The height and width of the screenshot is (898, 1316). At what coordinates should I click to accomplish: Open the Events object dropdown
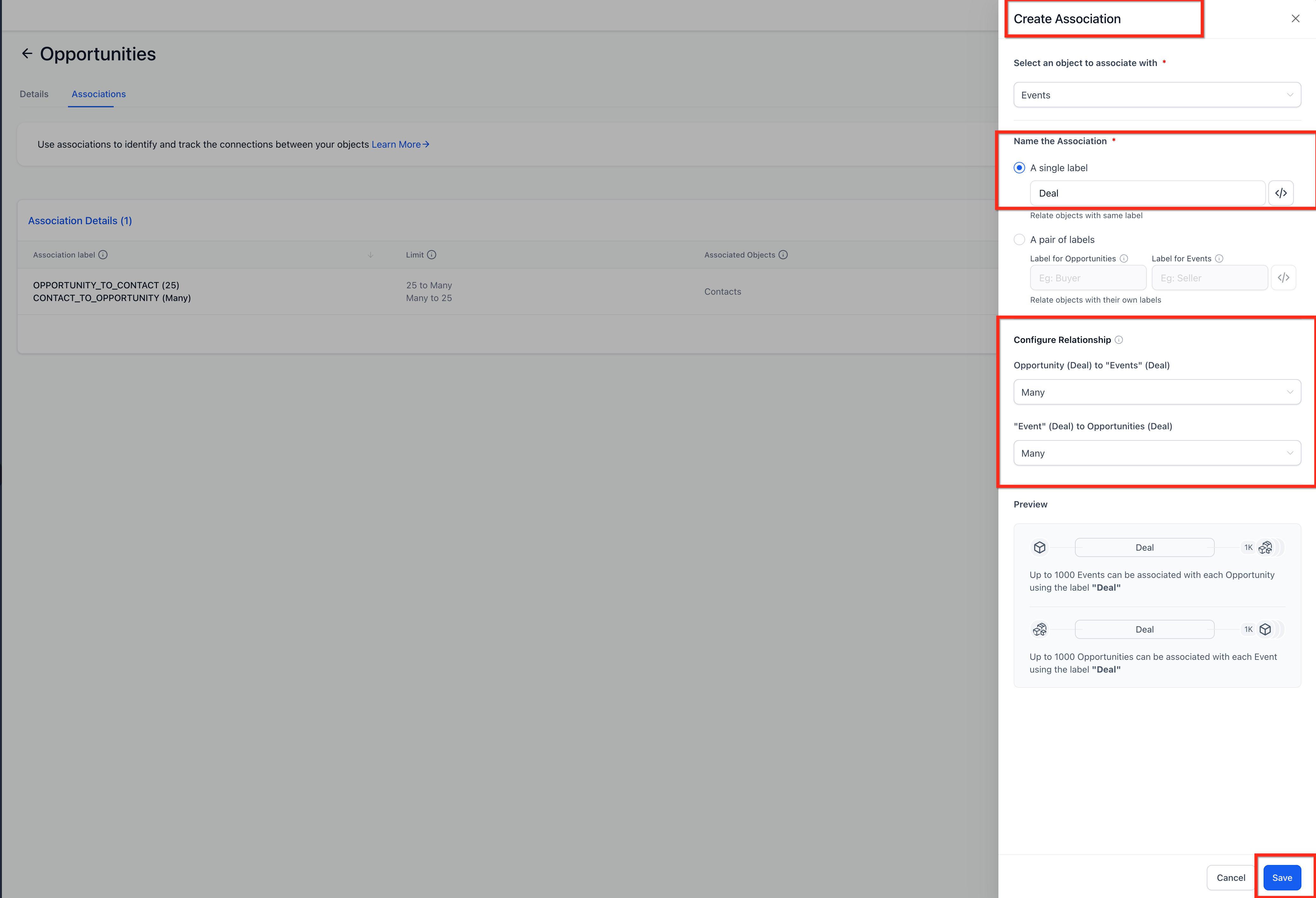1157,95
